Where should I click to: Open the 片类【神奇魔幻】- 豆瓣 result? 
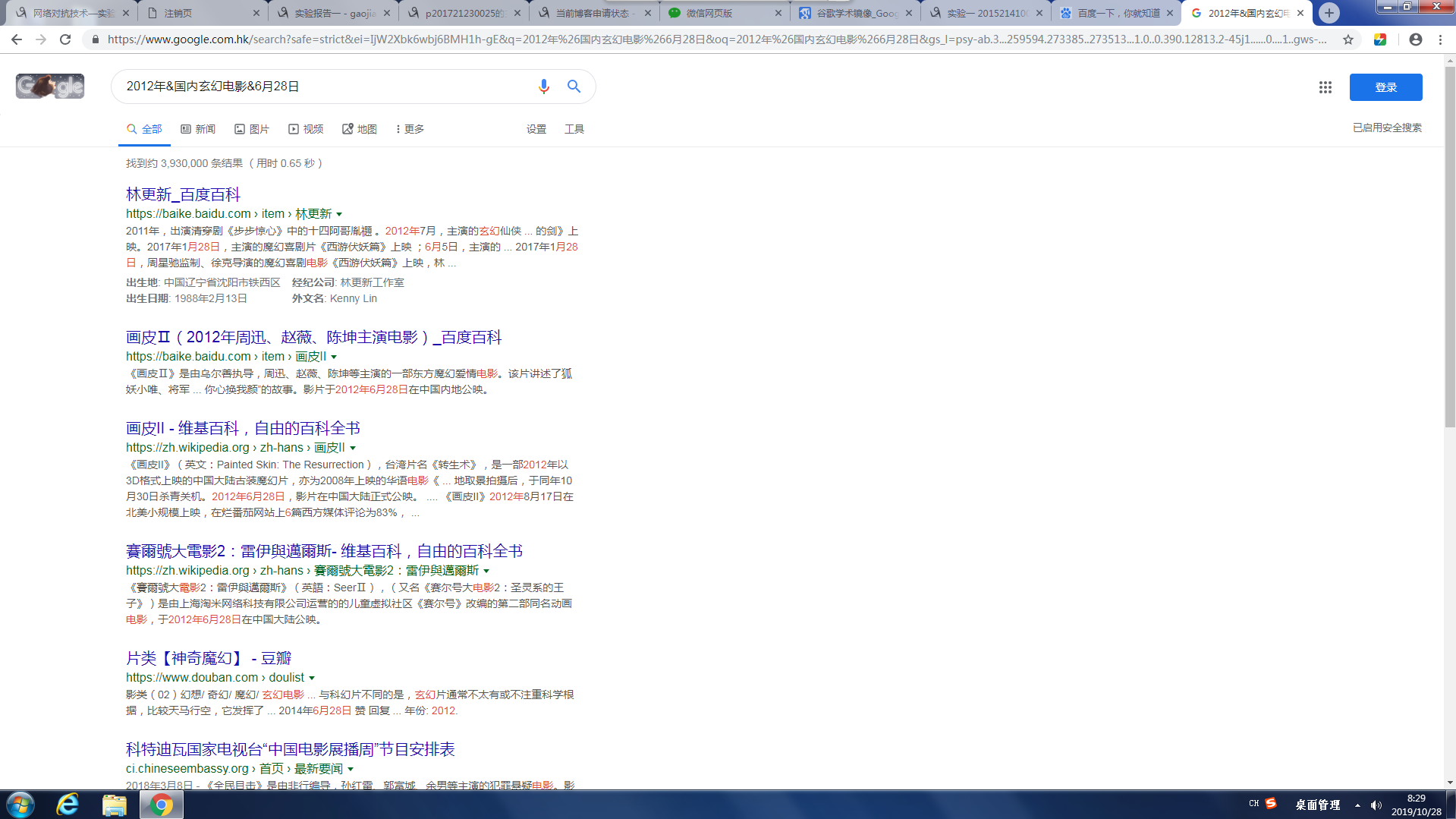209,658
